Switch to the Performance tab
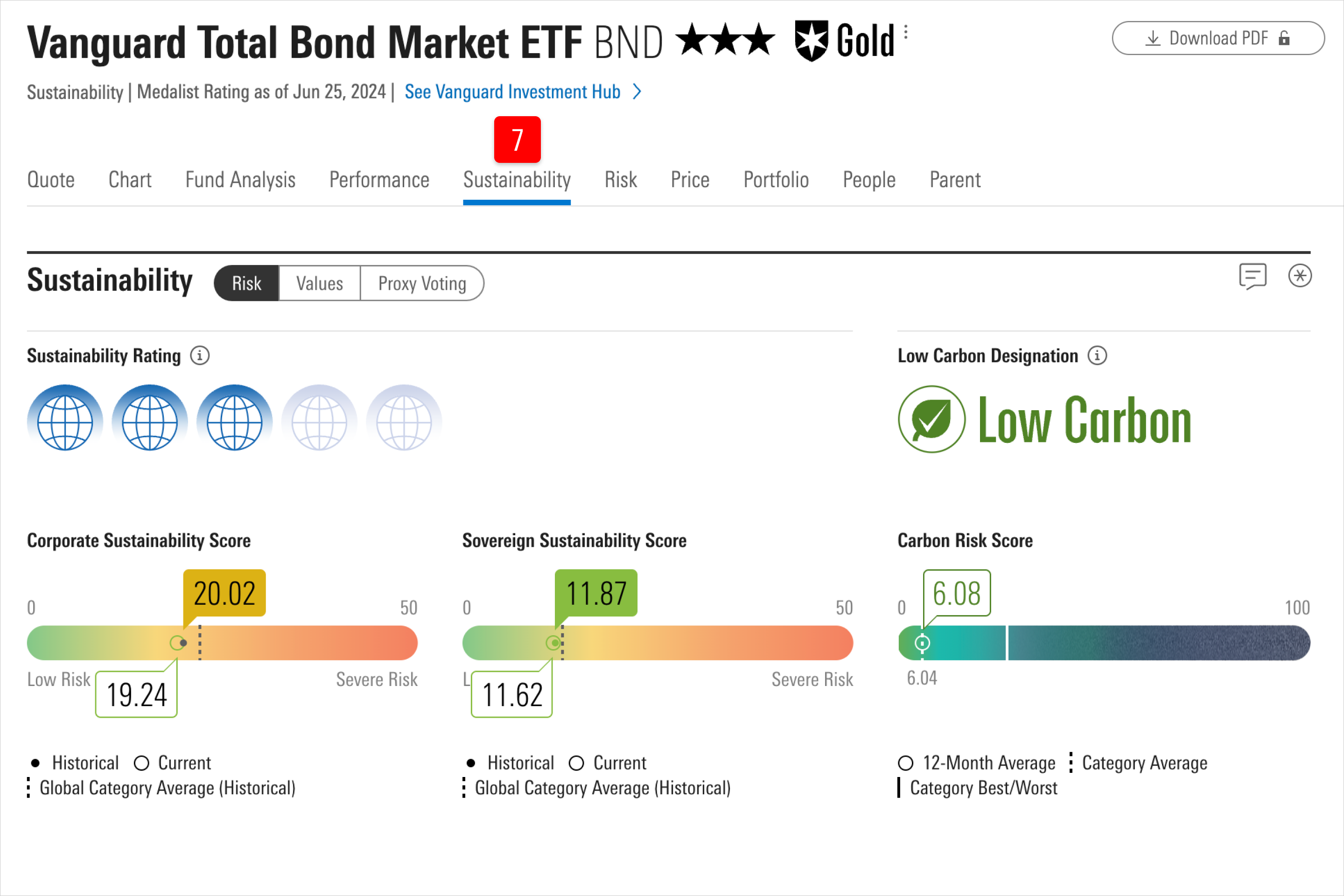 click(x=379, y=180)
